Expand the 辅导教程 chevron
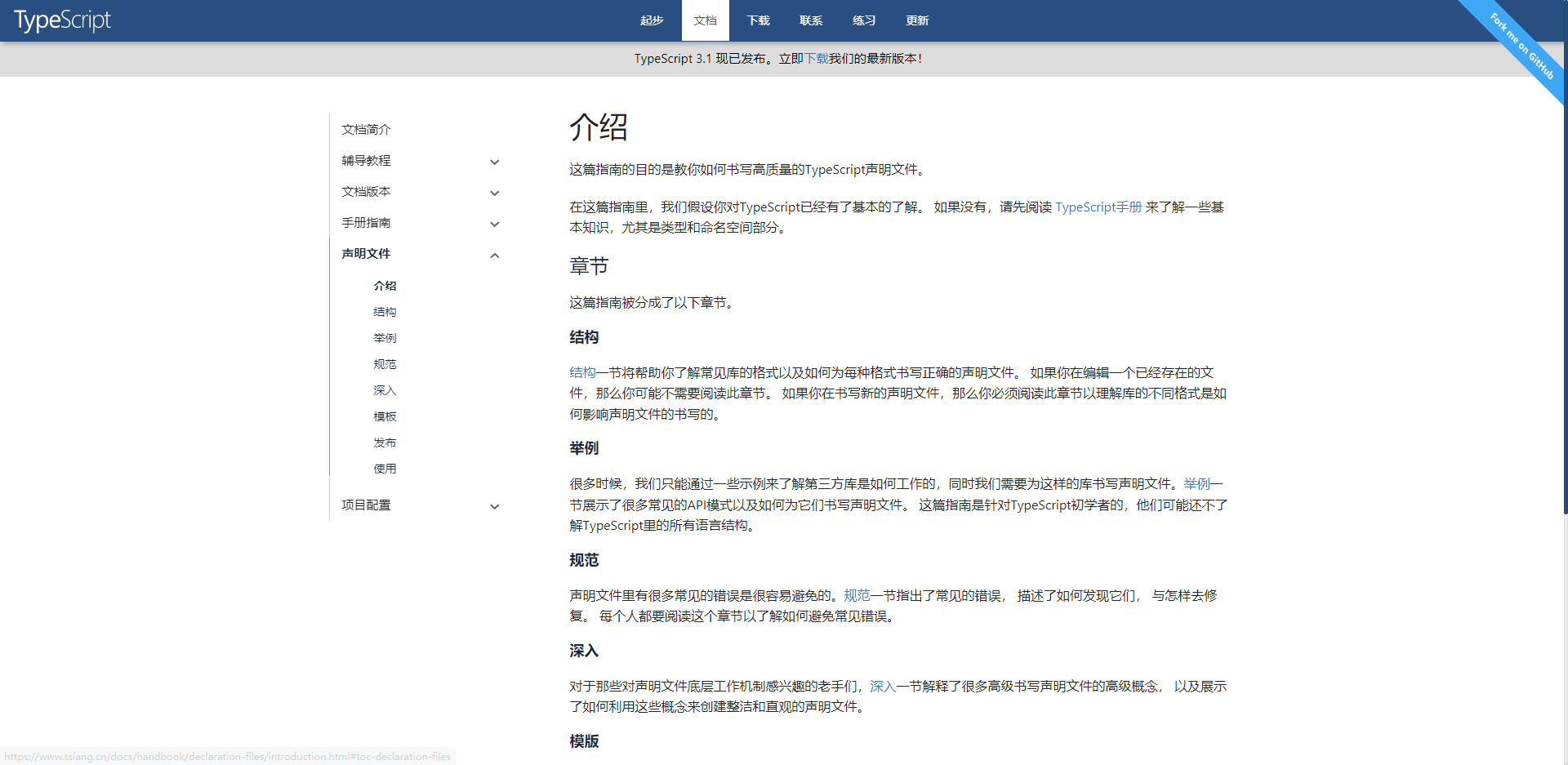The height and width of the screenshot is (765, 1568). (495, 162)
